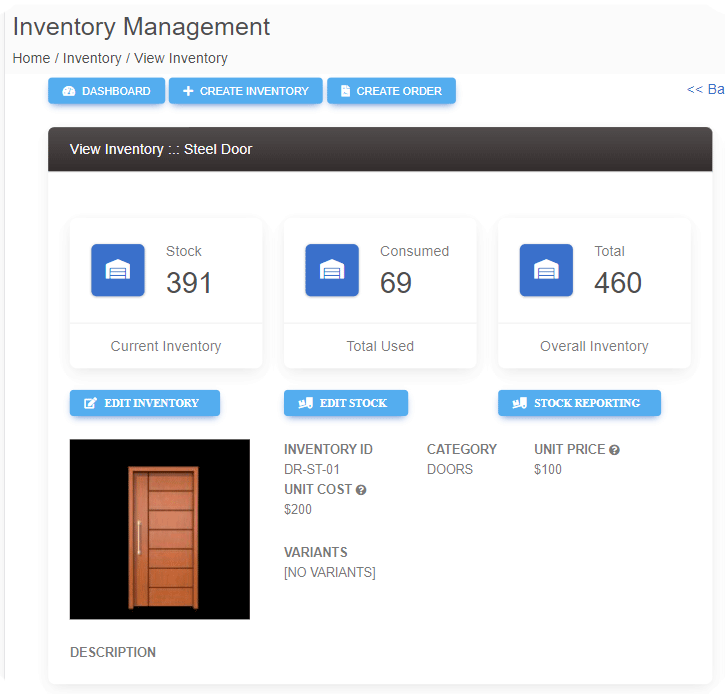Click the Dashboard button
725x694 pixels.
point(106,91)
